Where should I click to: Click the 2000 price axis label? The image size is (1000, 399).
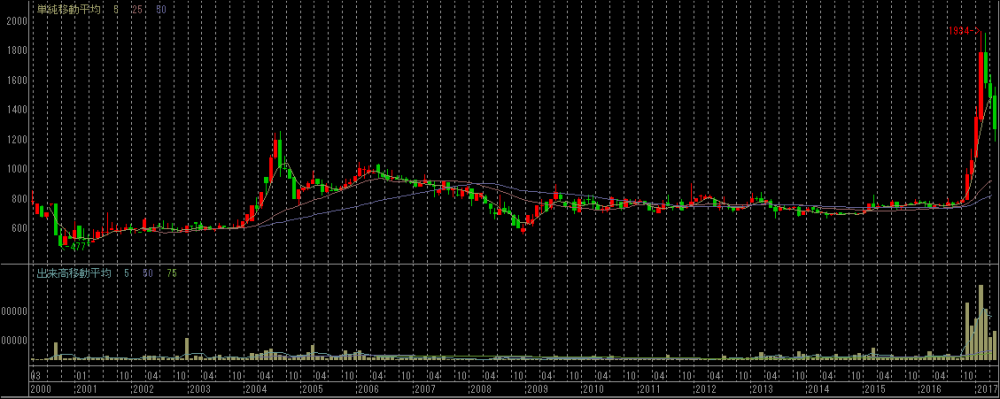[x=15, y=20]
